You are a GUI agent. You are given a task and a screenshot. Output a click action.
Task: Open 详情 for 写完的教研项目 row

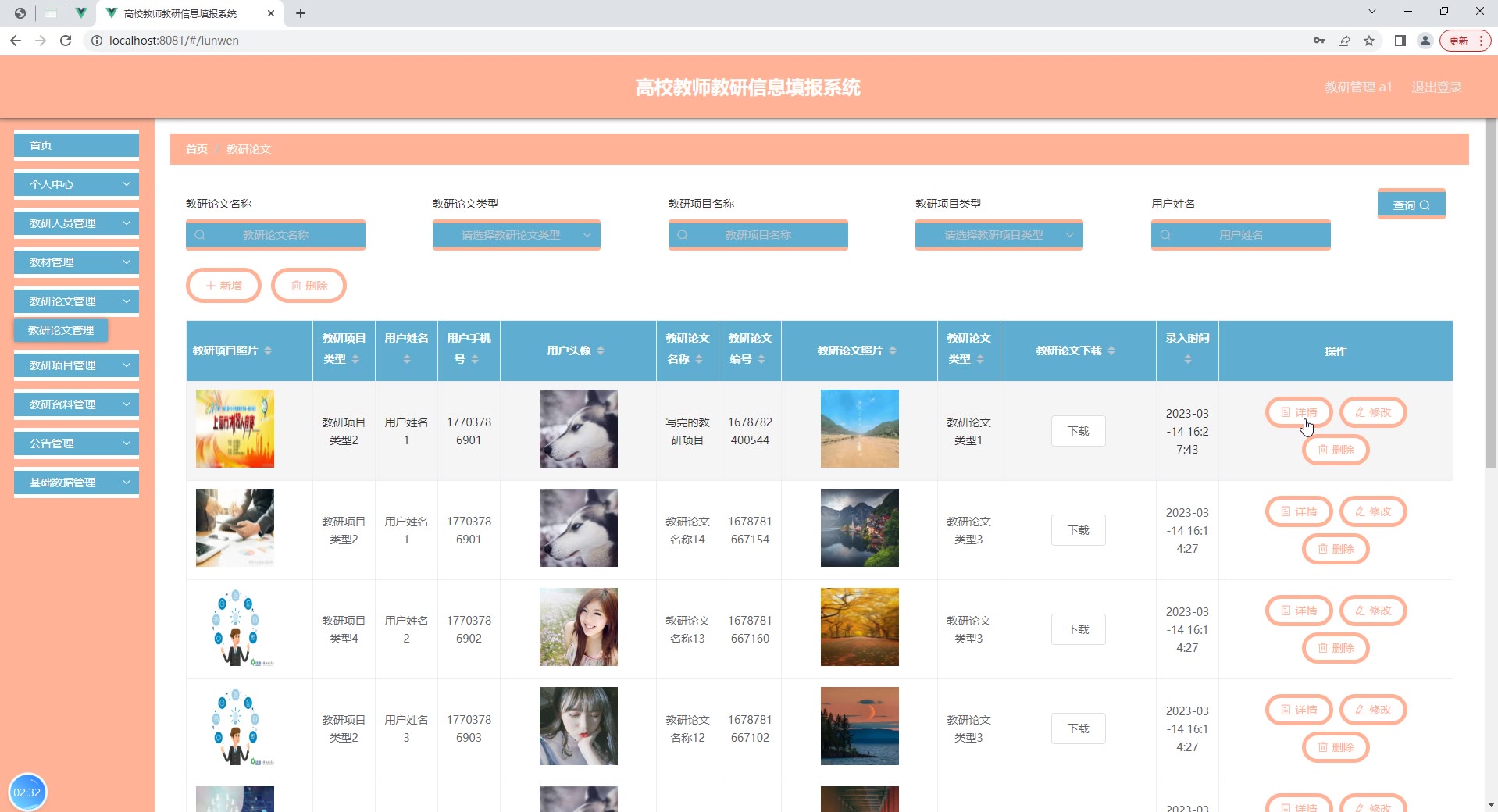(x=1299, y=412)
